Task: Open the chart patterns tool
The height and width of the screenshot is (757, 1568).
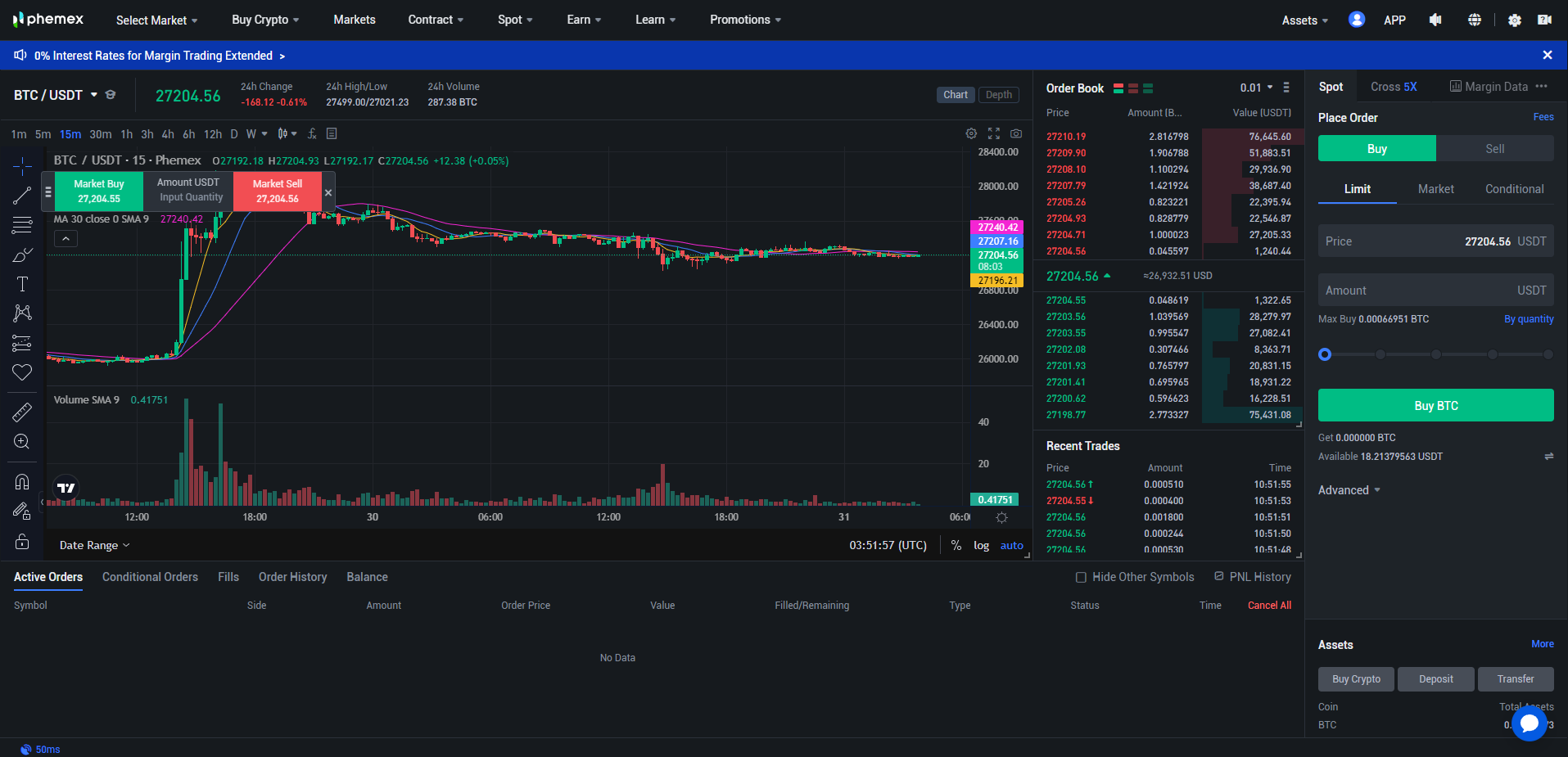Action: point(22,313)
